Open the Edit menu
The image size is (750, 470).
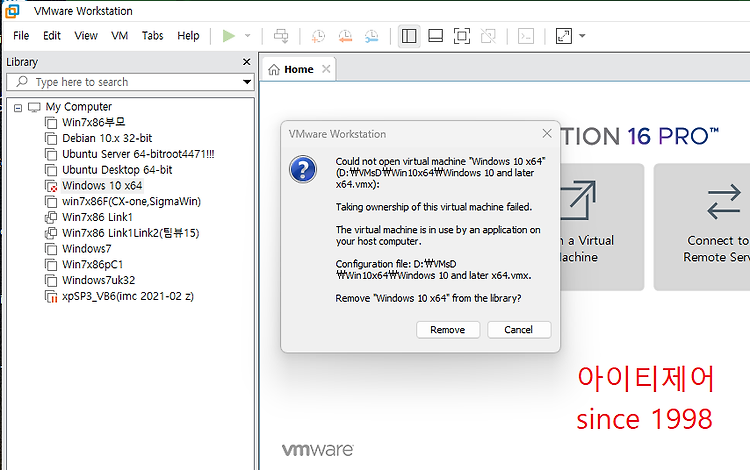pos(52,36)
